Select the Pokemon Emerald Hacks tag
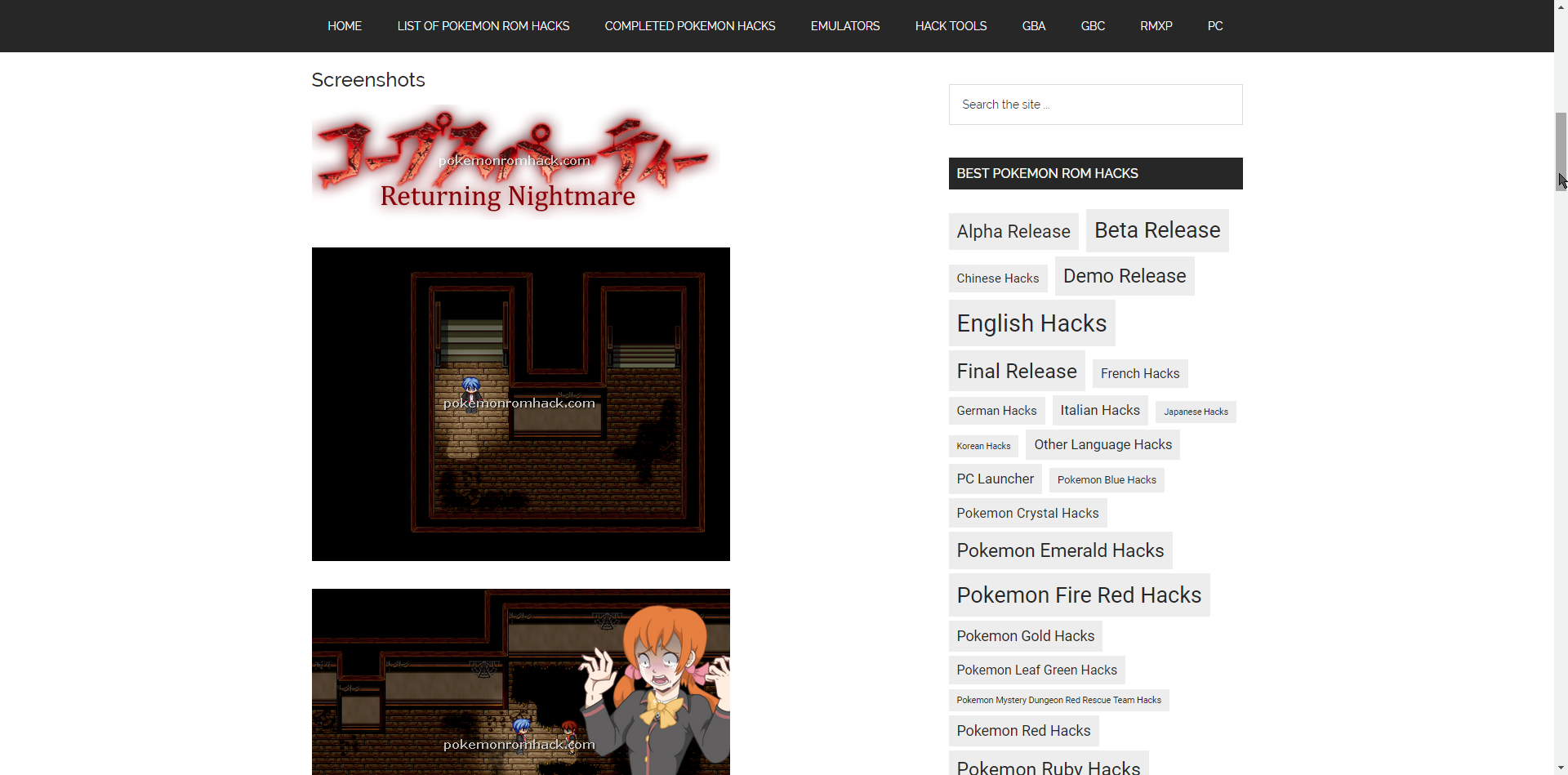 [x=1059, y=550]
